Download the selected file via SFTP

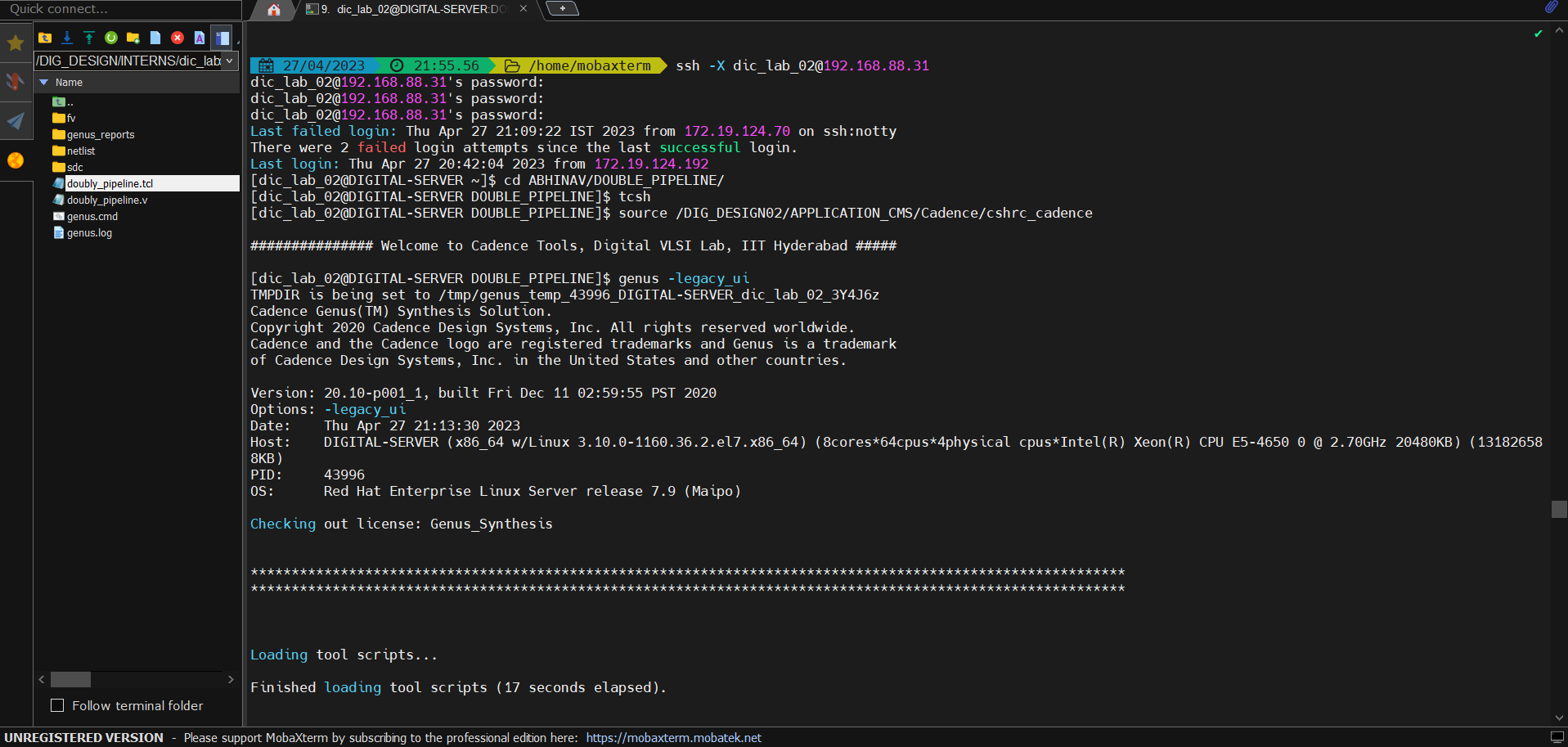67,38
